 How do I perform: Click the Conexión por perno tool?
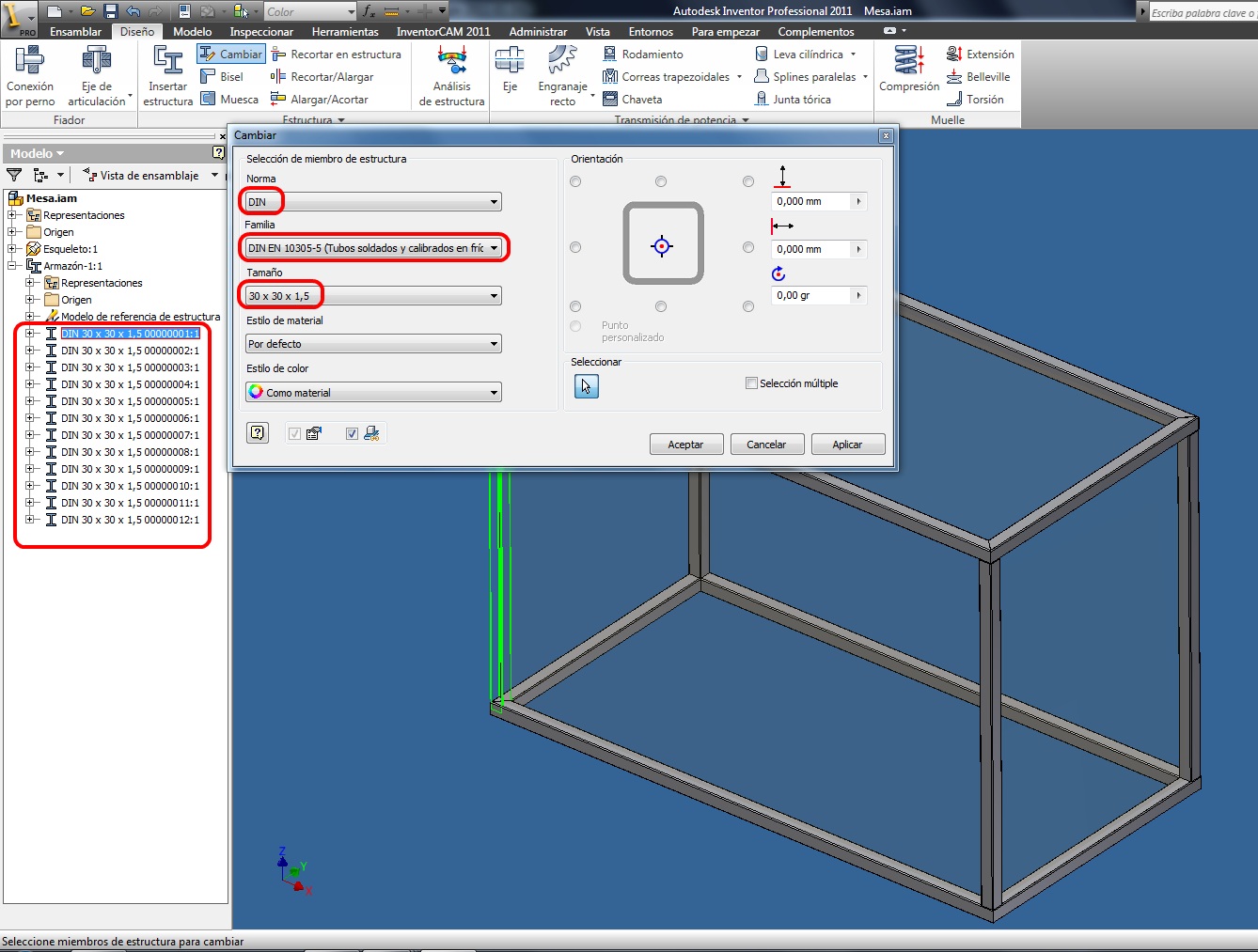pos(30,76)
